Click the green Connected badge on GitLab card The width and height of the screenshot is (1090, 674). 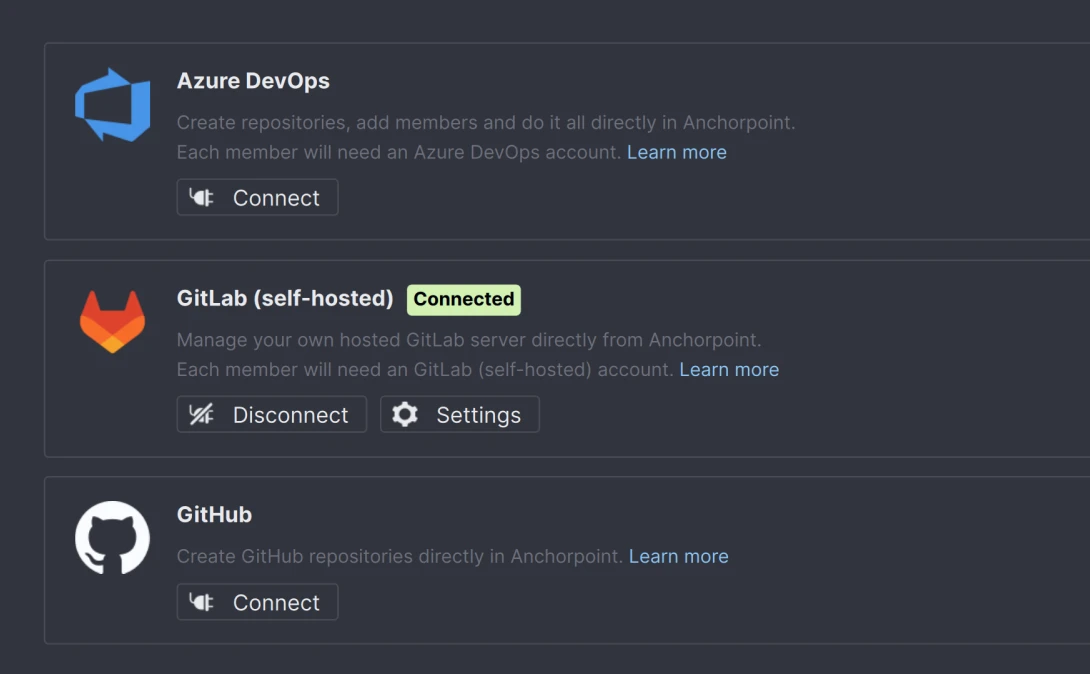[463, 299]
